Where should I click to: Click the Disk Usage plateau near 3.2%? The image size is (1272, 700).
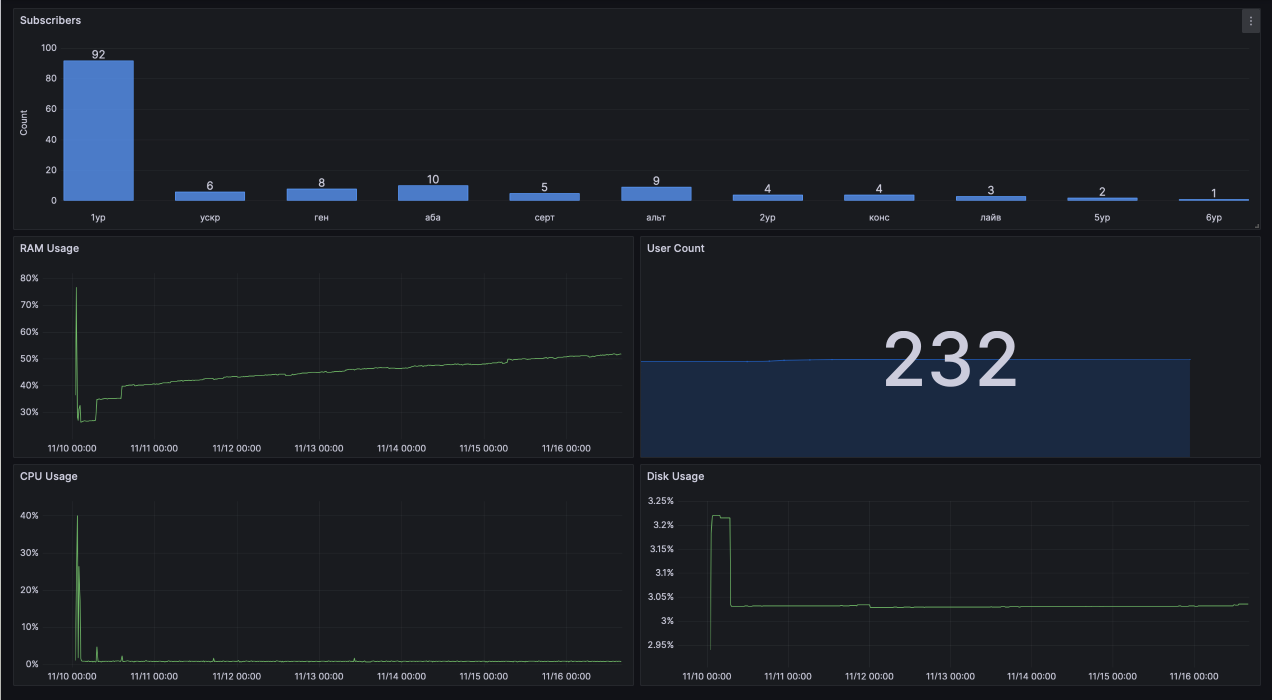720,517
